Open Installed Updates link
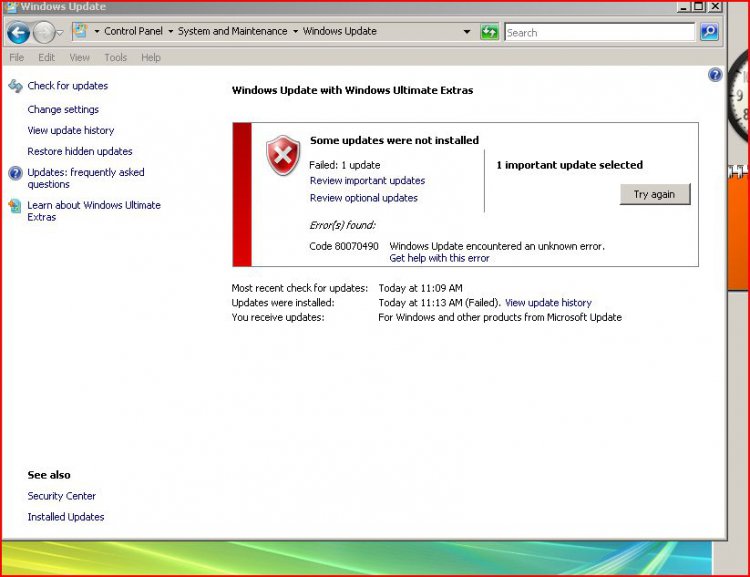Viewport: 750px width, 577px height. (66, 517)
